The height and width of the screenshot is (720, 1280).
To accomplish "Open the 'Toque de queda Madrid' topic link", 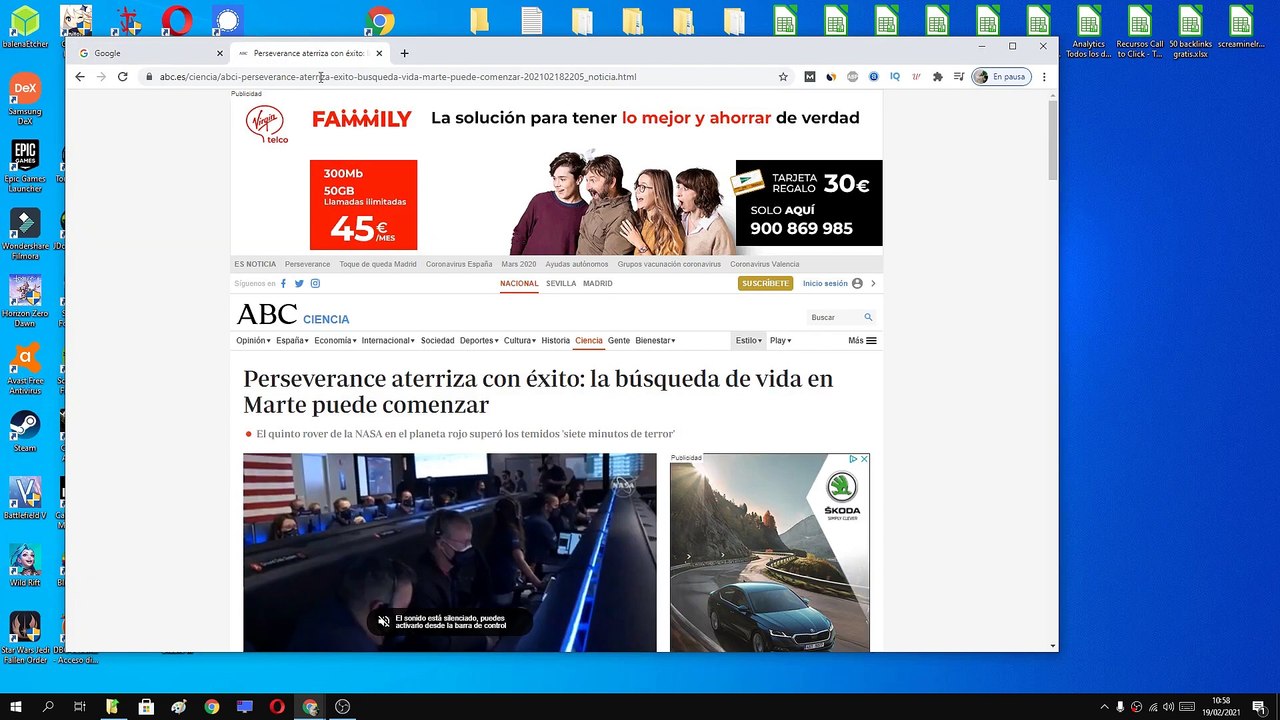I will pos(378,264).
